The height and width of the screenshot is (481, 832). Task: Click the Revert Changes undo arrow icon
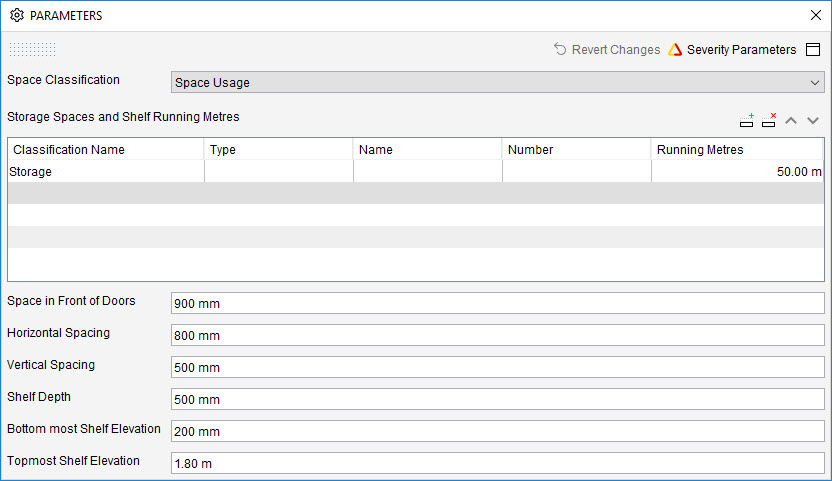click(x=560, y=49)
